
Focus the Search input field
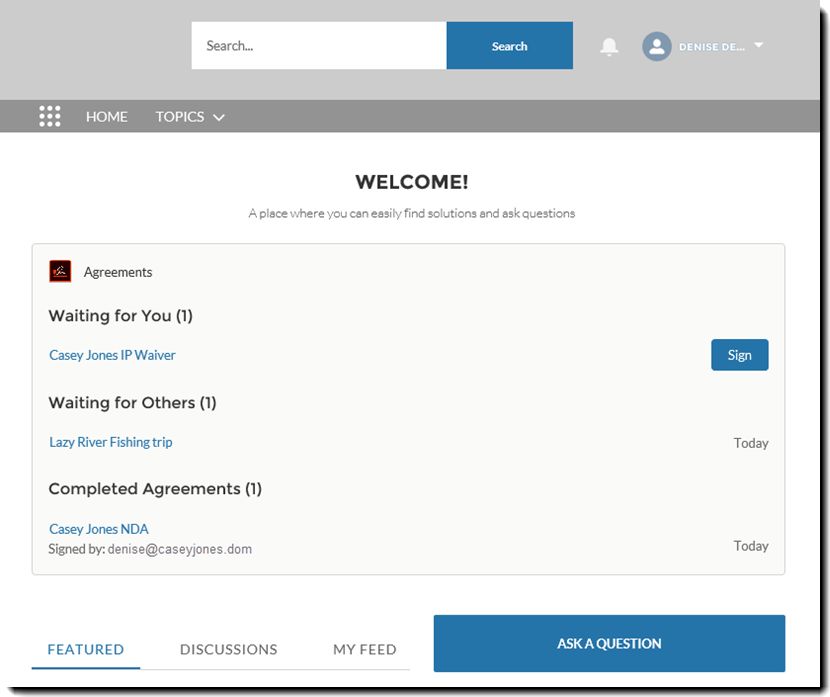coord(319,46)
